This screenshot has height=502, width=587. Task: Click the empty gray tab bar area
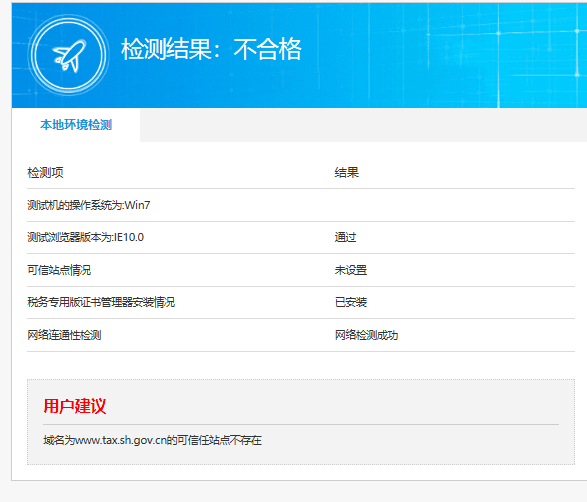(x=363, y=125)
